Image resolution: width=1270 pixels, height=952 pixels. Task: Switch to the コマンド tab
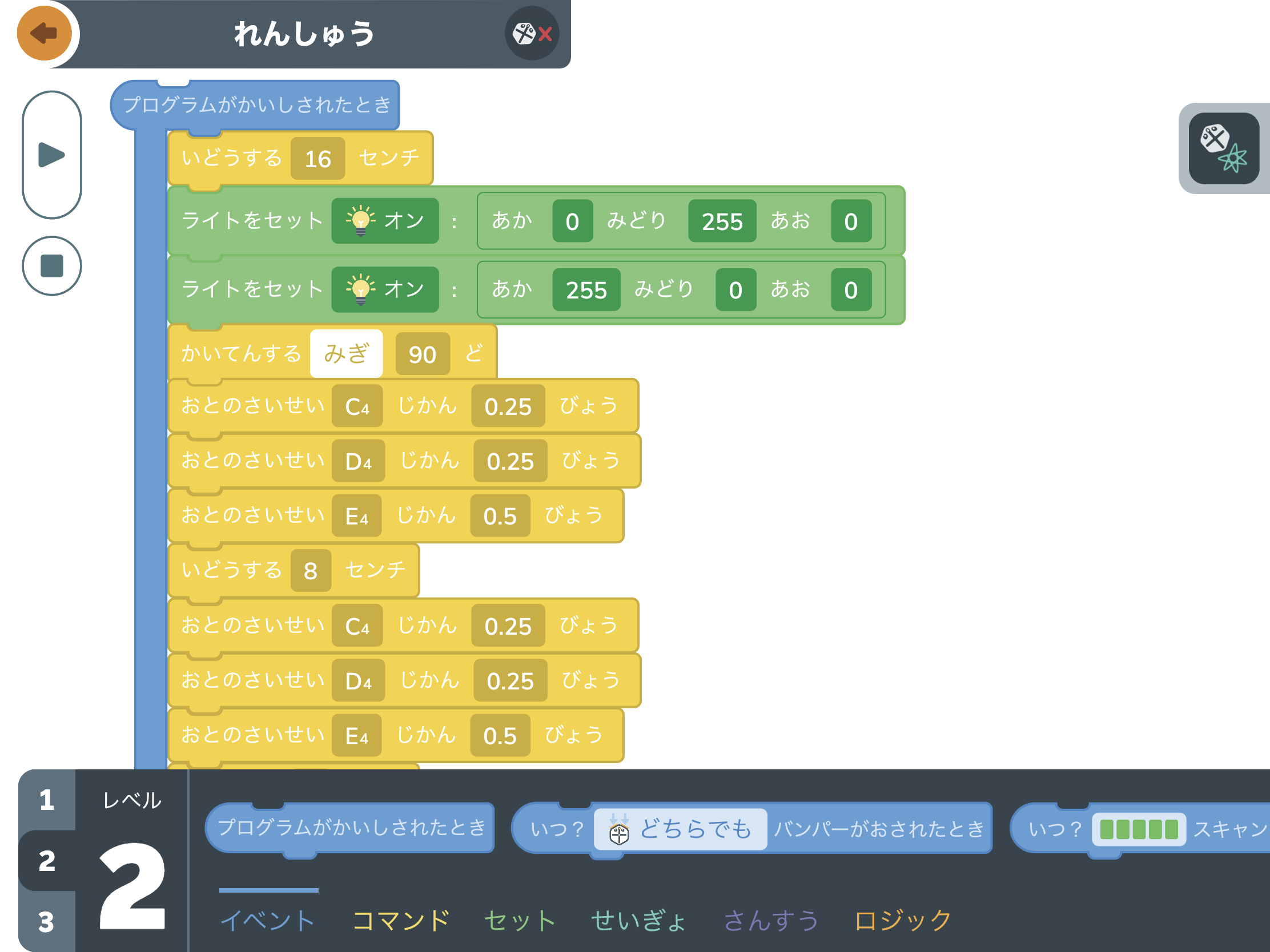coord(401,921)
